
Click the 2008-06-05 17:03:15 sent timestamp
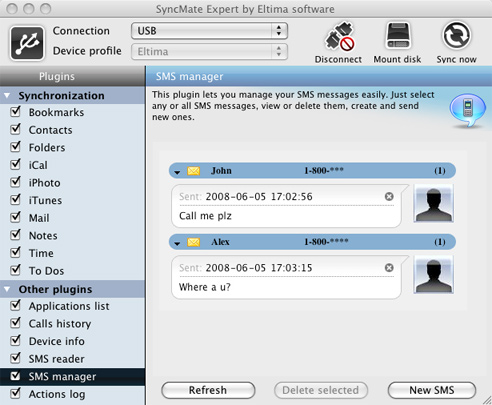pos(259,268)
